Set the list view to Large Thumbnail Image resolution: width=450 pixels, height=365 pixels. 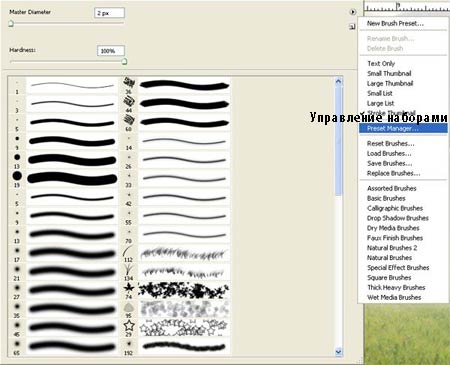[x=390, y=83]
